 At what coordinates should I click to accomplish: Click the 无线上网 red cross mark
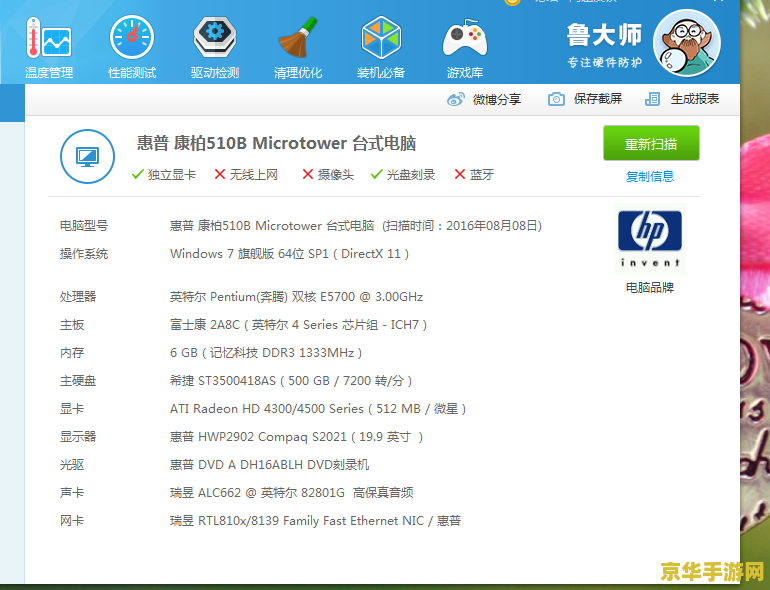[x=220, y=174]
